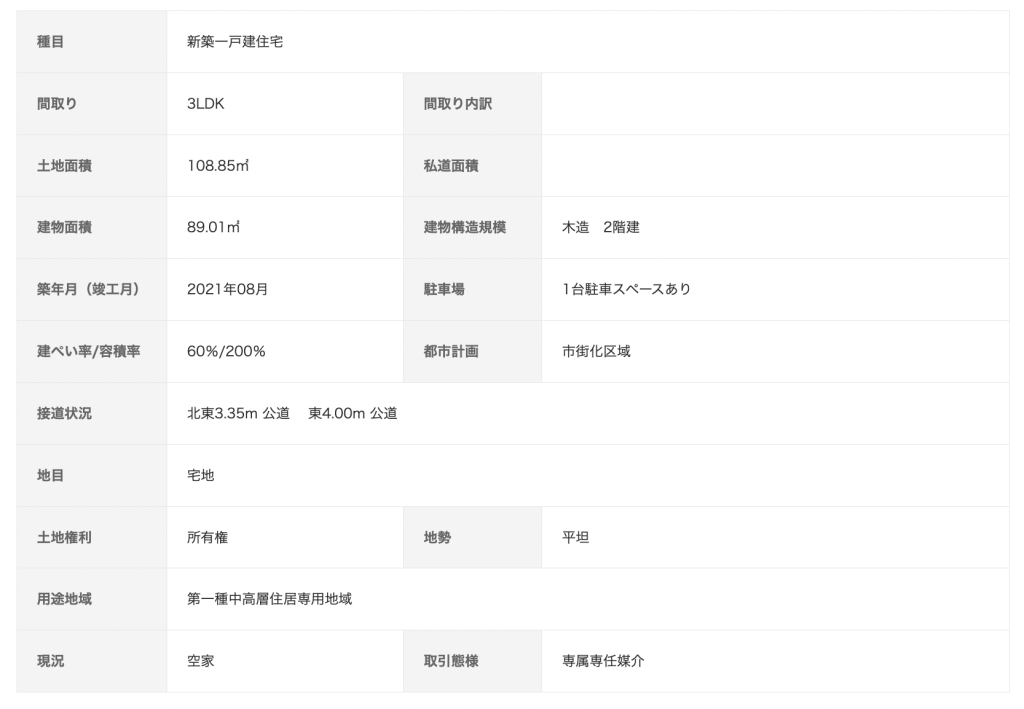Select the 専属専任媒介 transaction type value
1024x709 pixels.
coord(603,662)
